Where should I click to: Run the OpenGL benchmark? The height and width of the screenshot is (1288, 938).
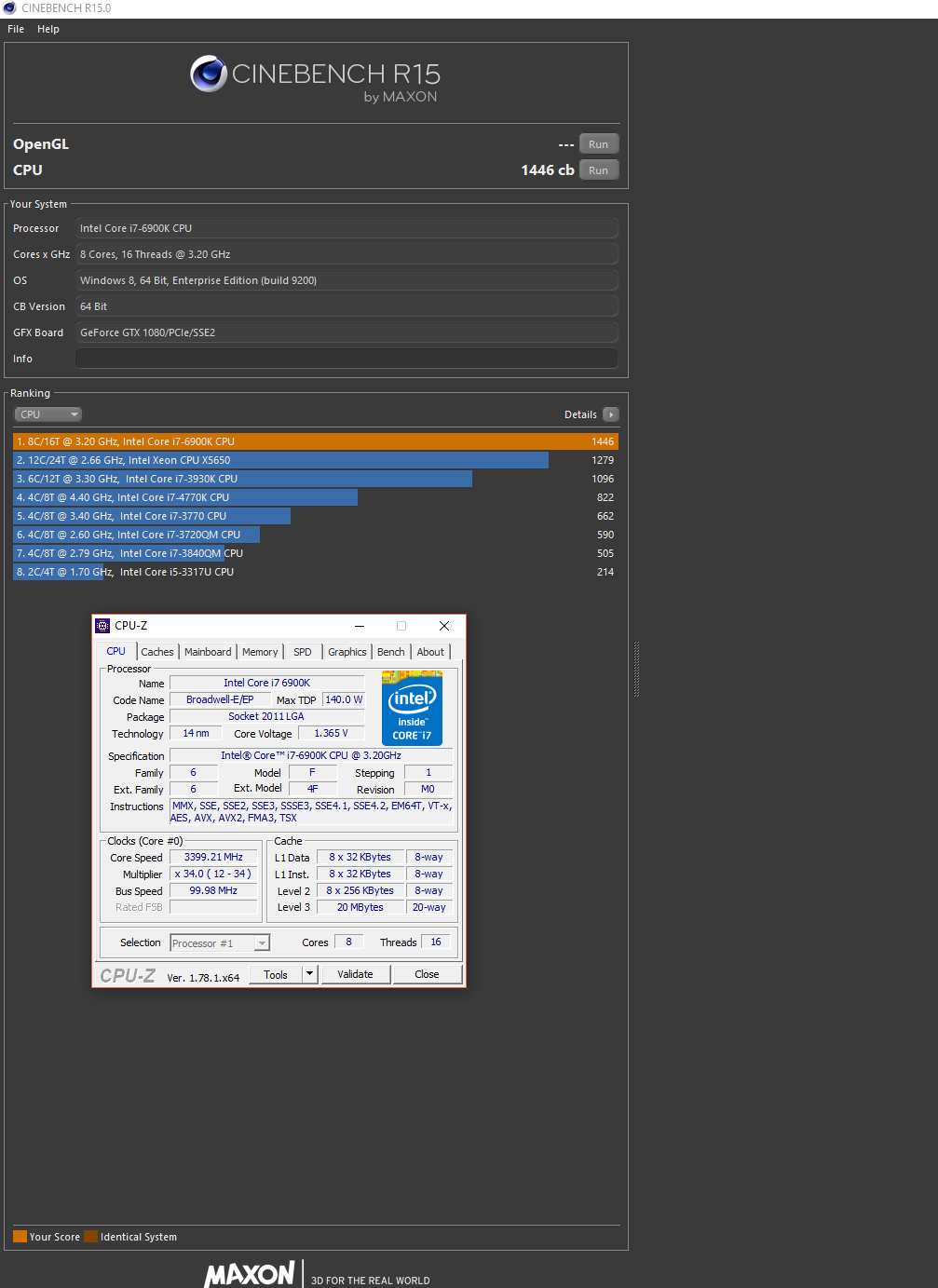pos(599,144)
